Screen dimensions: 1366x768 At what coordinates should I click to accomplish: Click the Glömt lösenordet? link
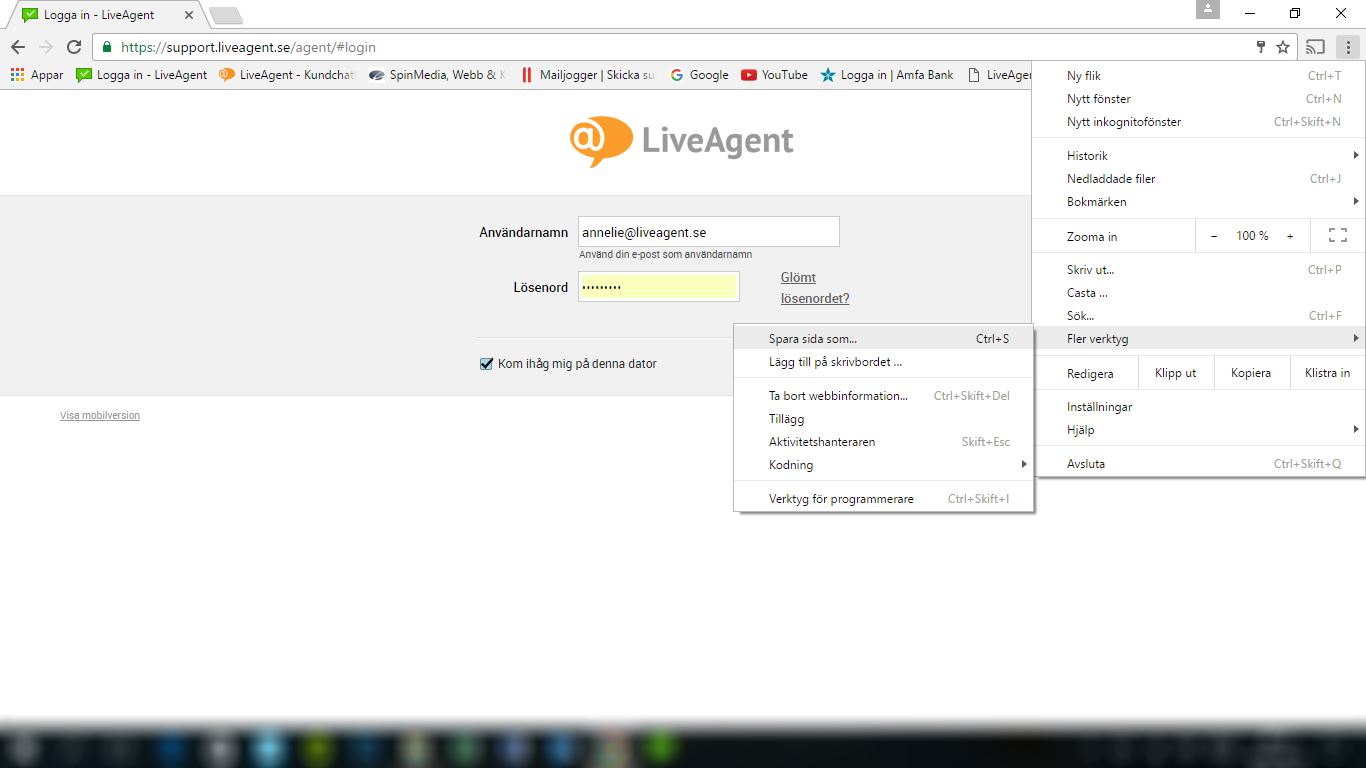pyautogui.click(x=815, y=288)
